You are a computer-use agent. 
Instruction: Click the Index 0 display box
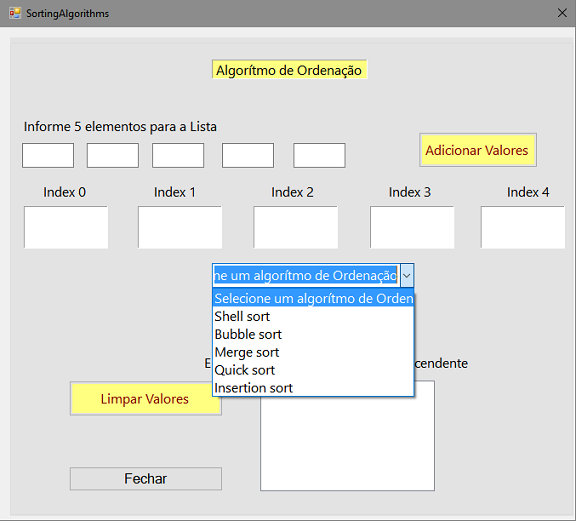(x=66, y=227)
